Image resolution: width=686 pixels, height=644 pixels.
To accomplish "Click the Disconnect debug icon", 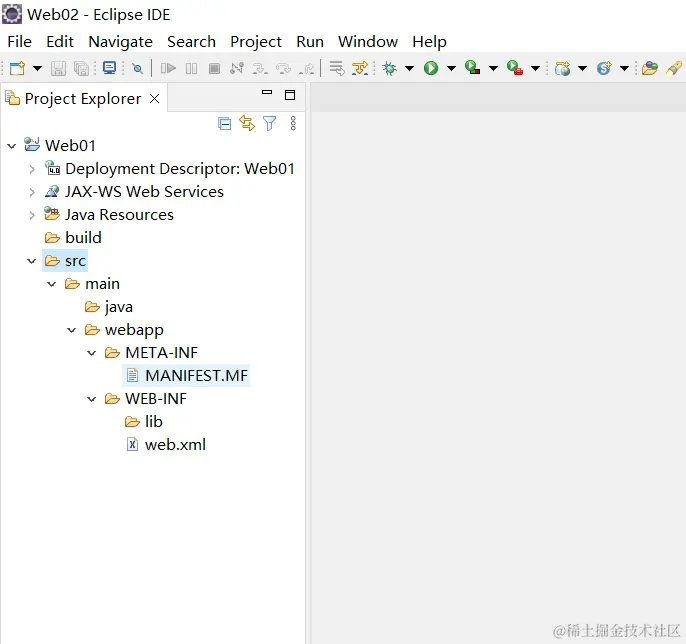I will 237,68.
